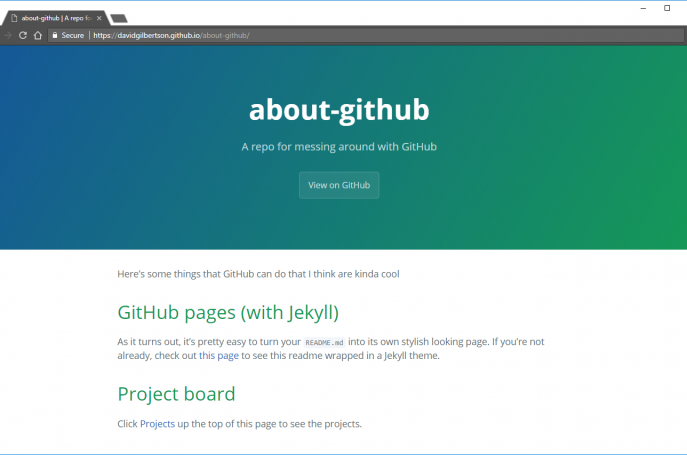Click the forward navigation arrow

(x=7, y=36)
